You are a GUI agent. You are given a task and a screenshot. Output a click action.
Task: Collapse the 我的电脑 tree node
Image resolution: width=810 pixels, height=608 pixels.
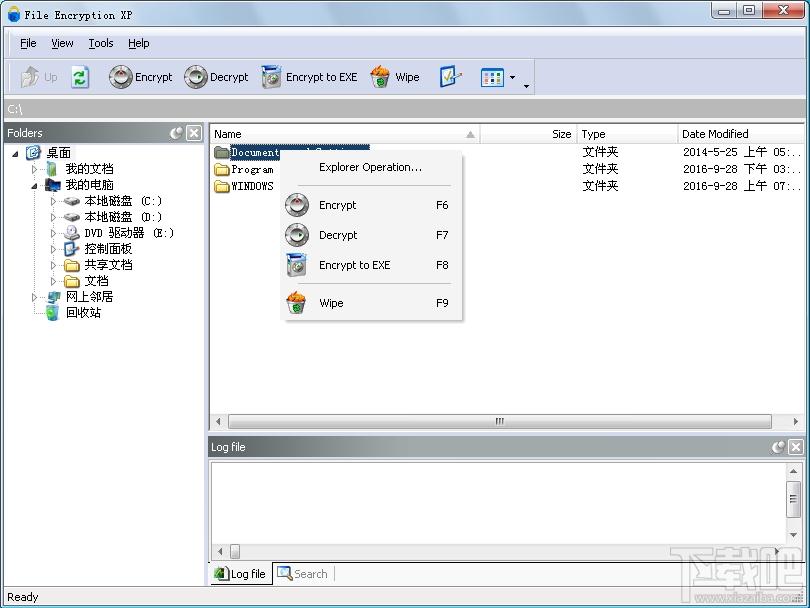pyautogui.click(x=34, y=185)
